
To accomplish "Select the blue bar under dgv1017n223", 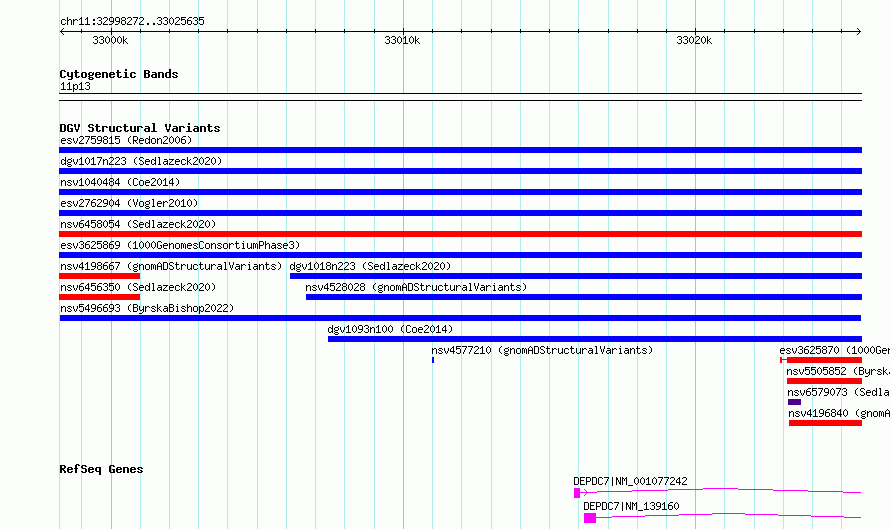I will (460, 171).
